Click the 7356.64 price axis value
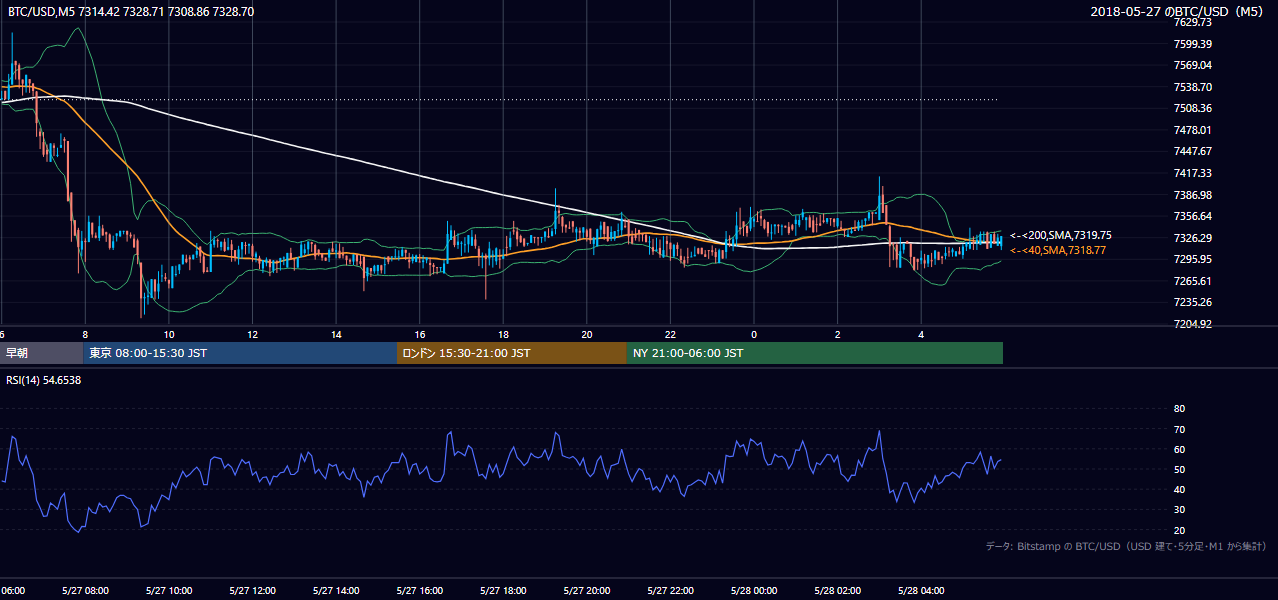 [1192, 216]
